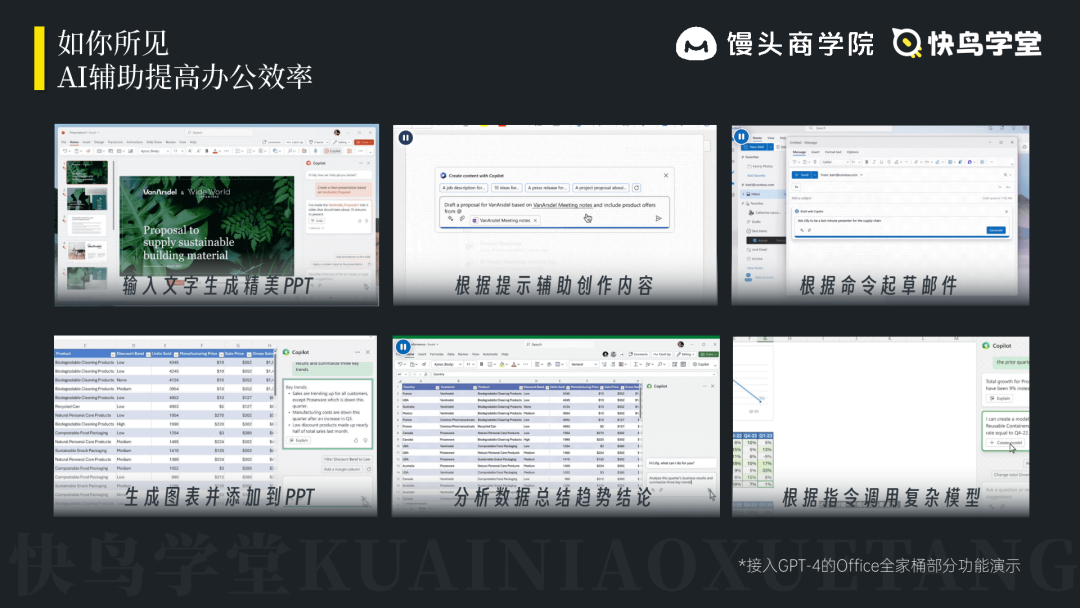This screenshot has height=608, width=1080.
Task: Switch to the Message tab in Outlook
Action: [x=799, y=151]
